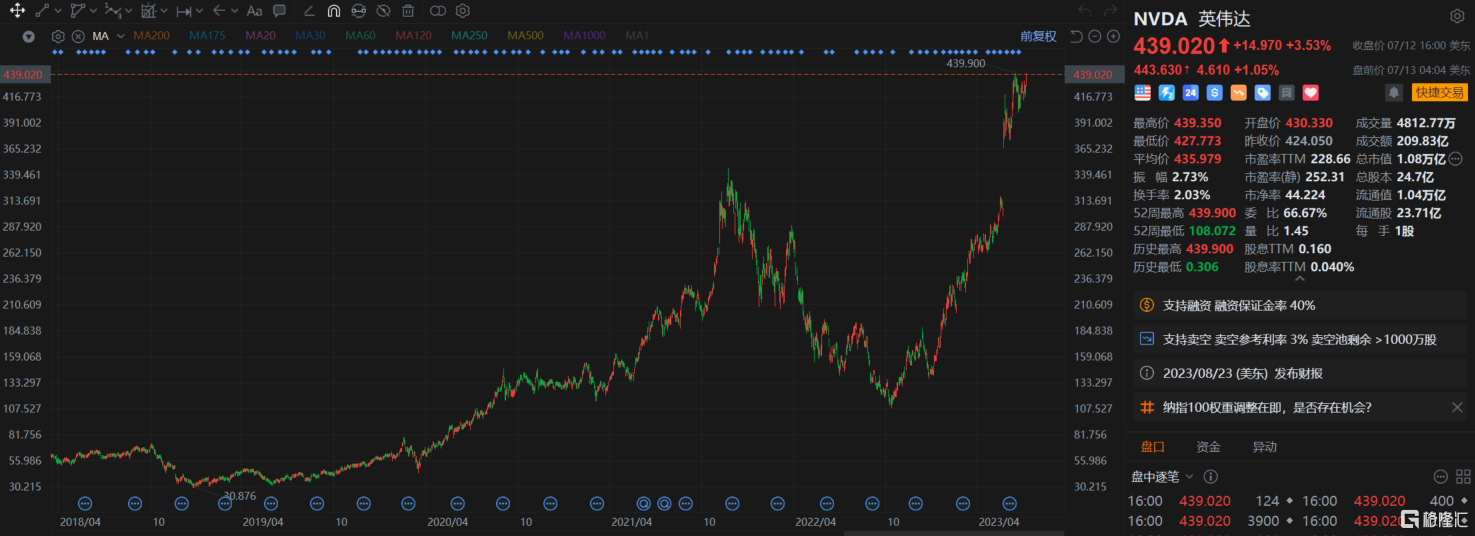1475x536 pixels.
Task: Add a comment bubble annotation
Action: (280, 11)
